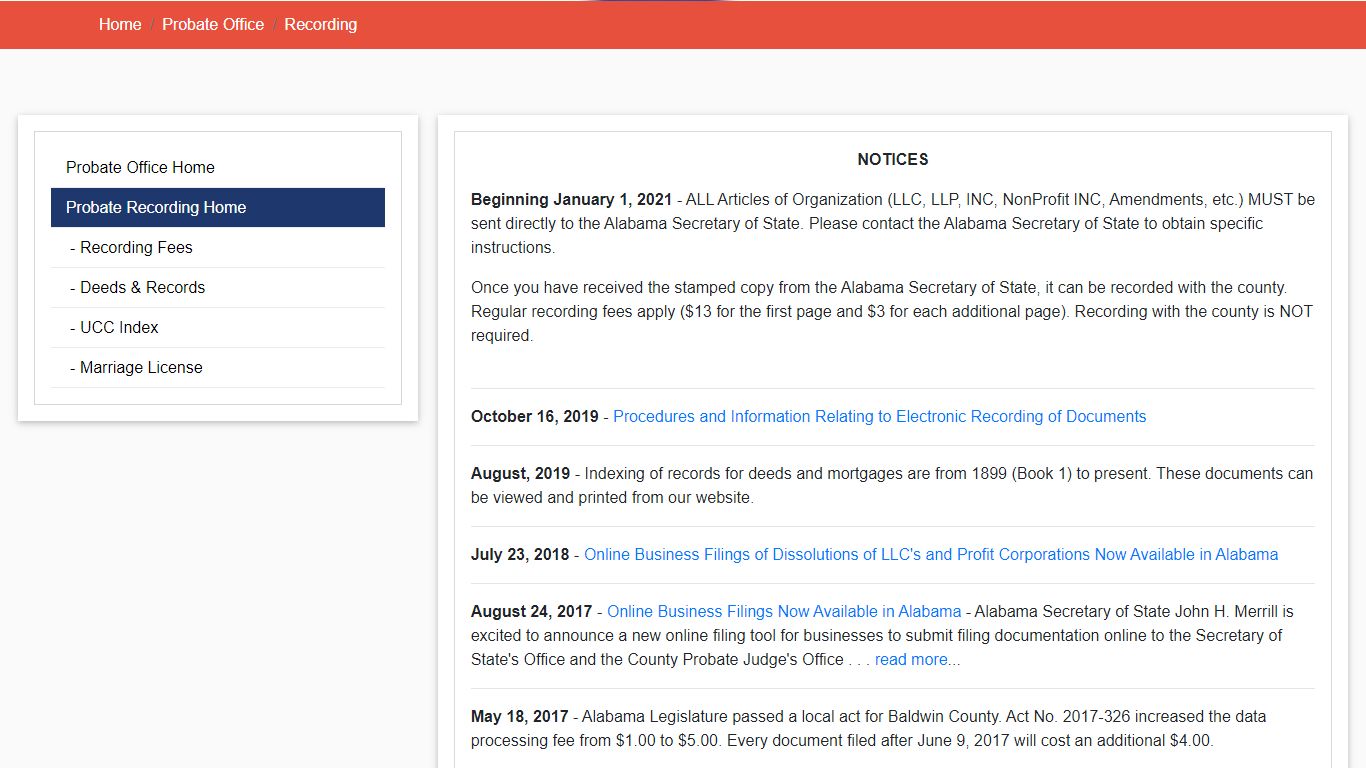Open Online Business Filings Now Available link
Viewport: 1366px width, 768px height.
pos(784,611)
